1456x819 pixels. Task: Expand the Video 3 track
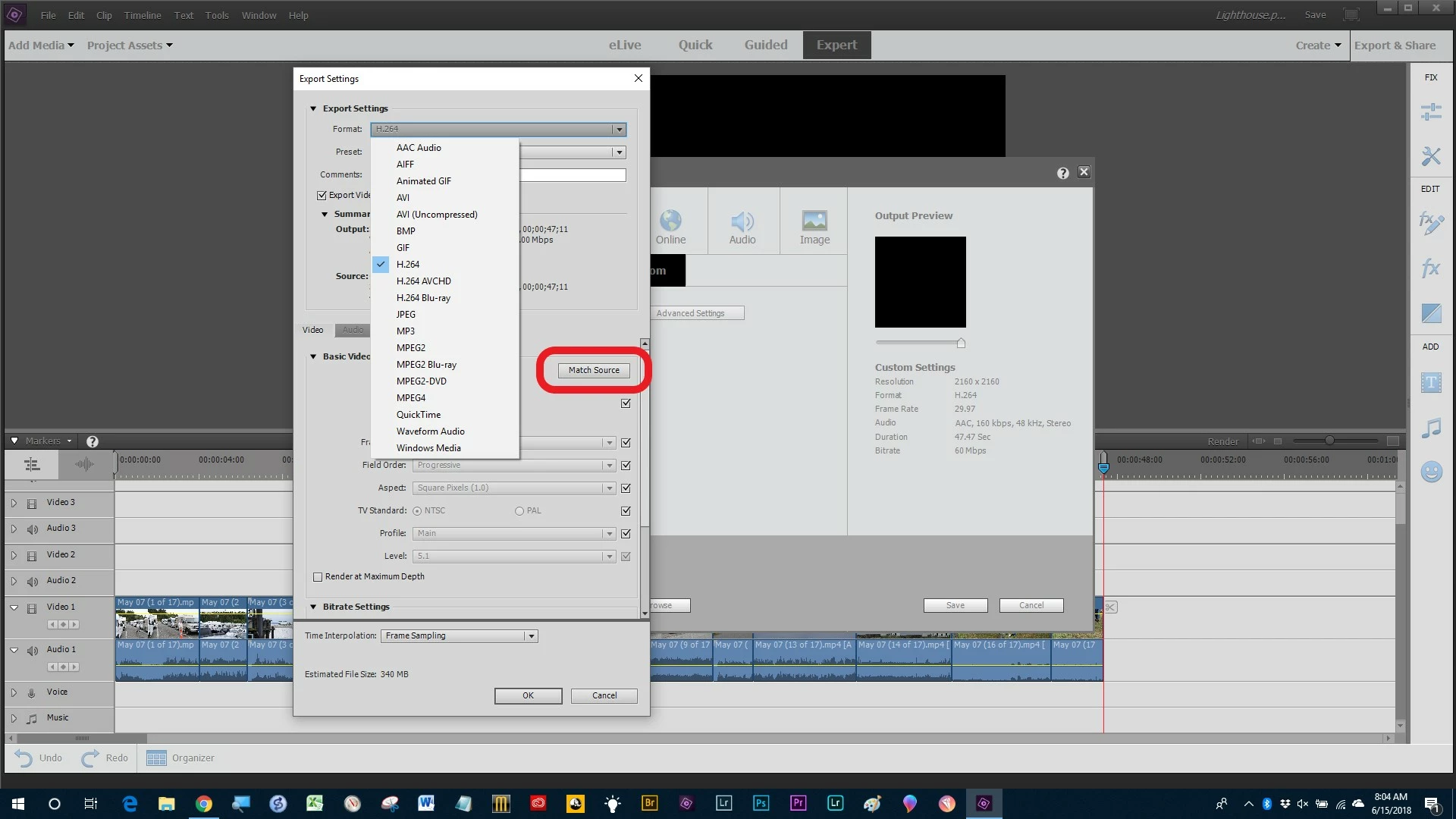14,503
